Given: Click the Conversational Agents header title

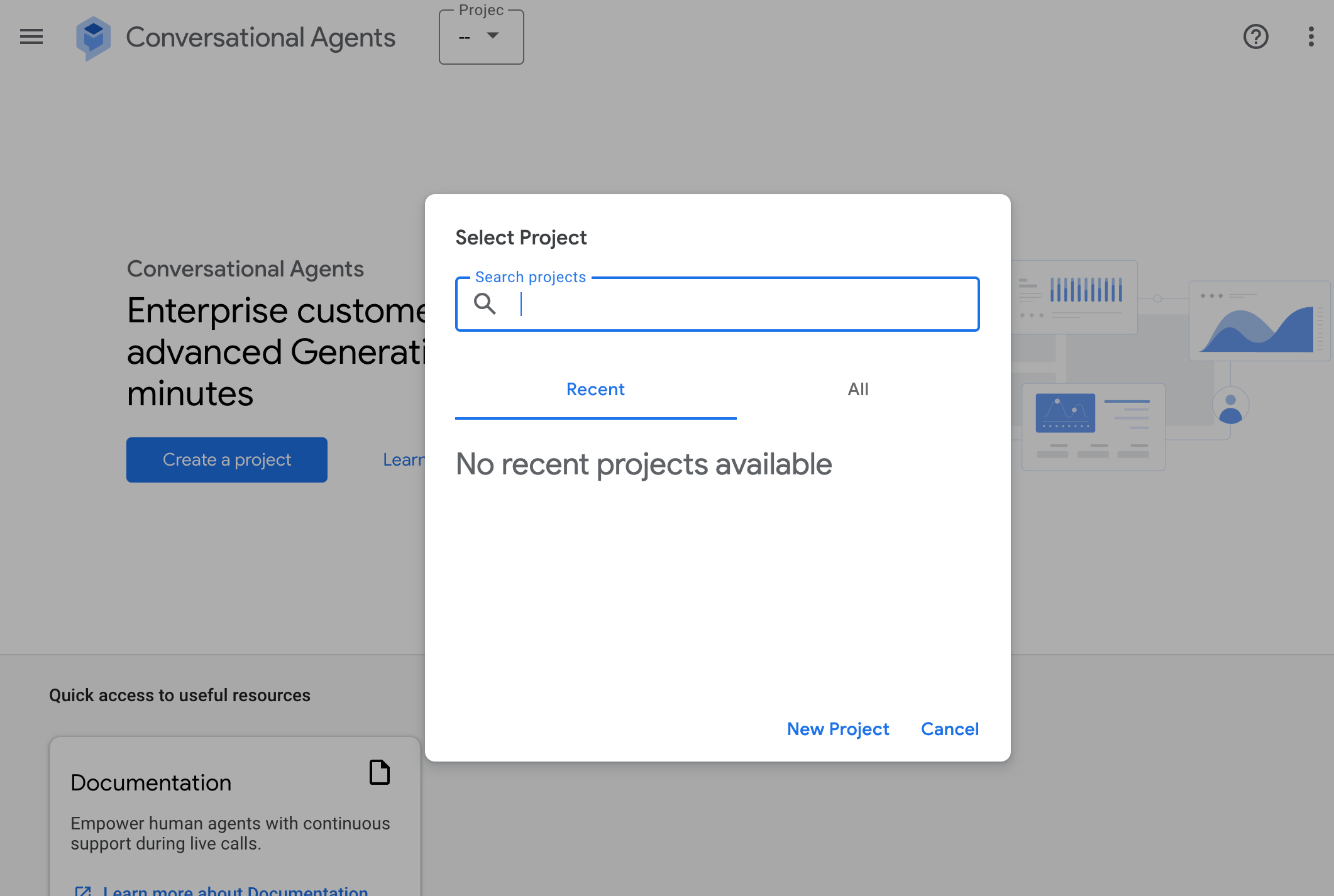Looking at the screenshot, I should [x=260, y=38].
